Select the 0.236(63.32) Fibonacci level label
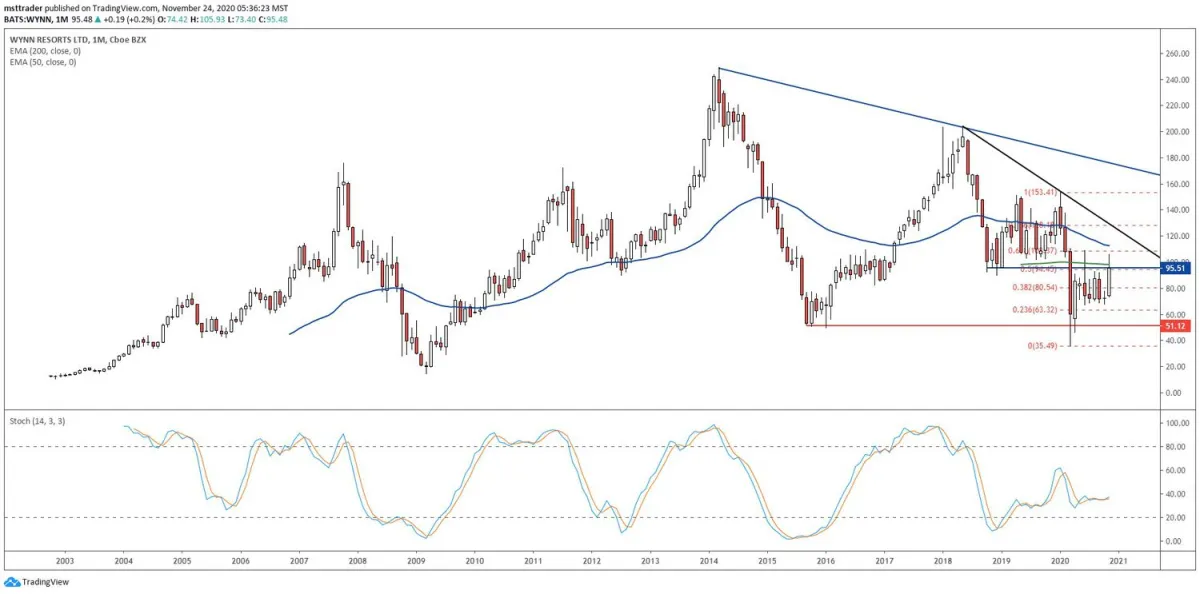 click(x=1036, y=310)
